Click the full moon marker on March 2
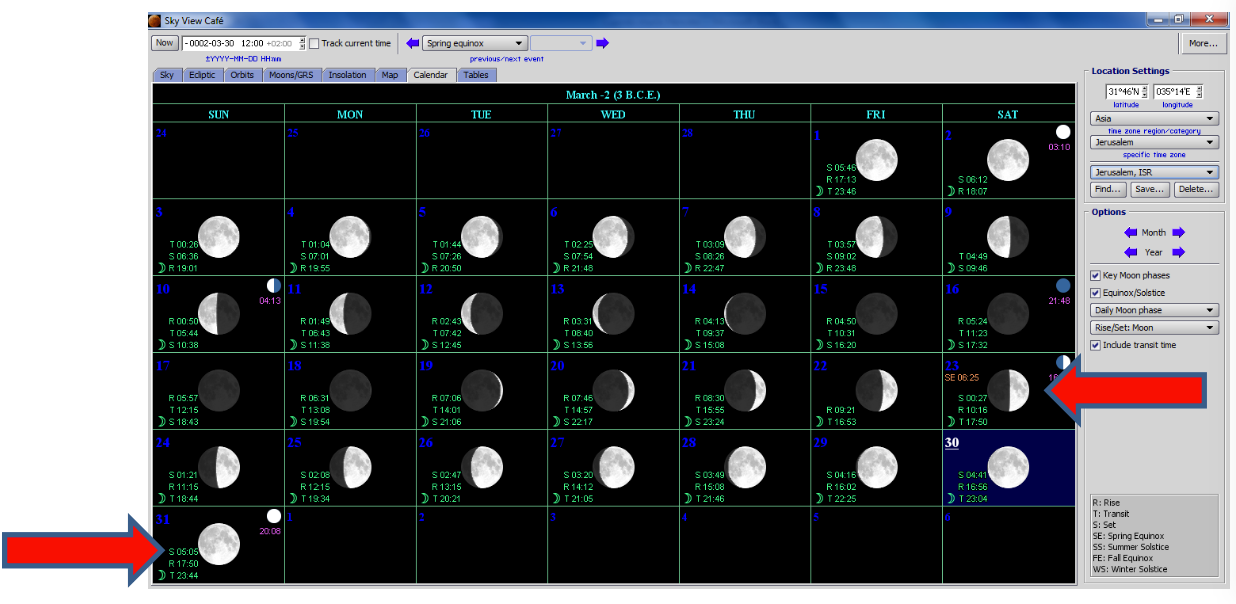Screen dimensions: 1236x604 1062,132
